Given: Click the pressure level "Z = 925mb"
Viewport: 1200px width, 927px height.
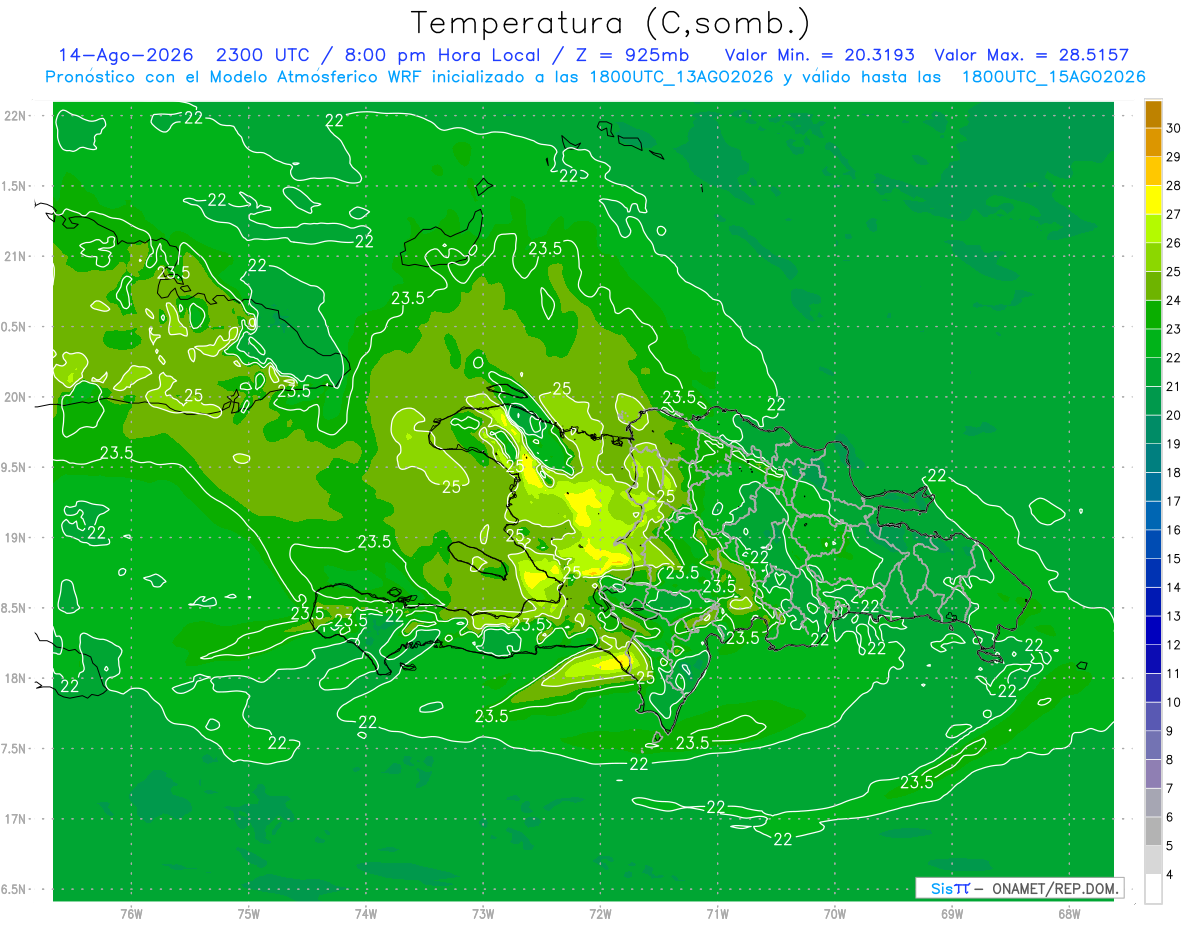Looking at the screenshot, I should click(x=632, y=55).
